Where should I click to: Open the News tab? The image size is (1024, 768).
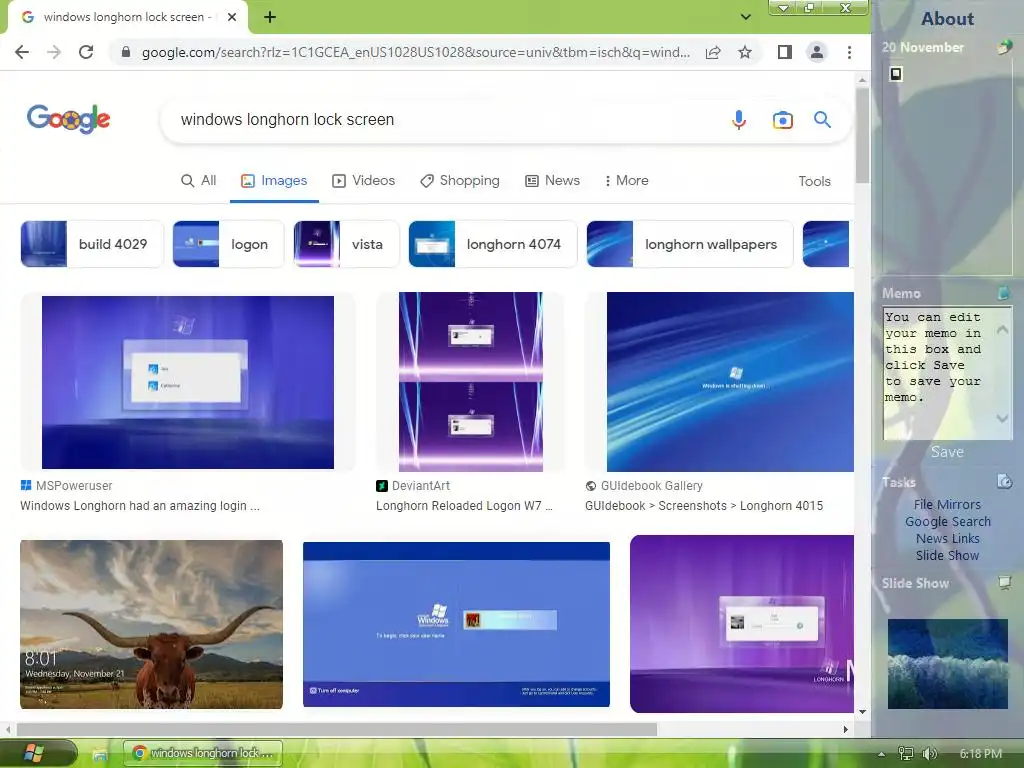pyautogui.click(x=552, y=181)
